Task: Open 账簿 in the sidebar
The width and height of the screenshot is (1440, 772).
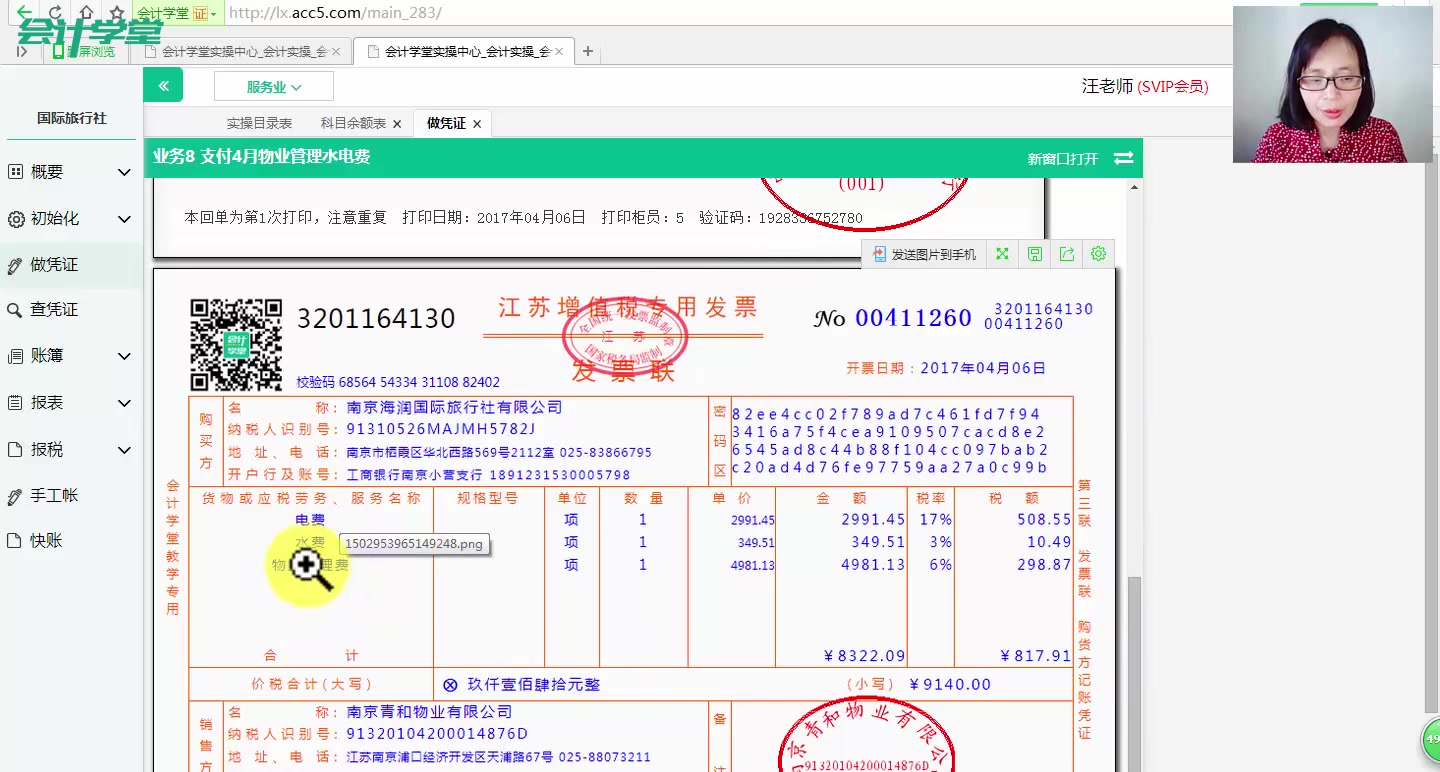Action: tap(47, 356)
